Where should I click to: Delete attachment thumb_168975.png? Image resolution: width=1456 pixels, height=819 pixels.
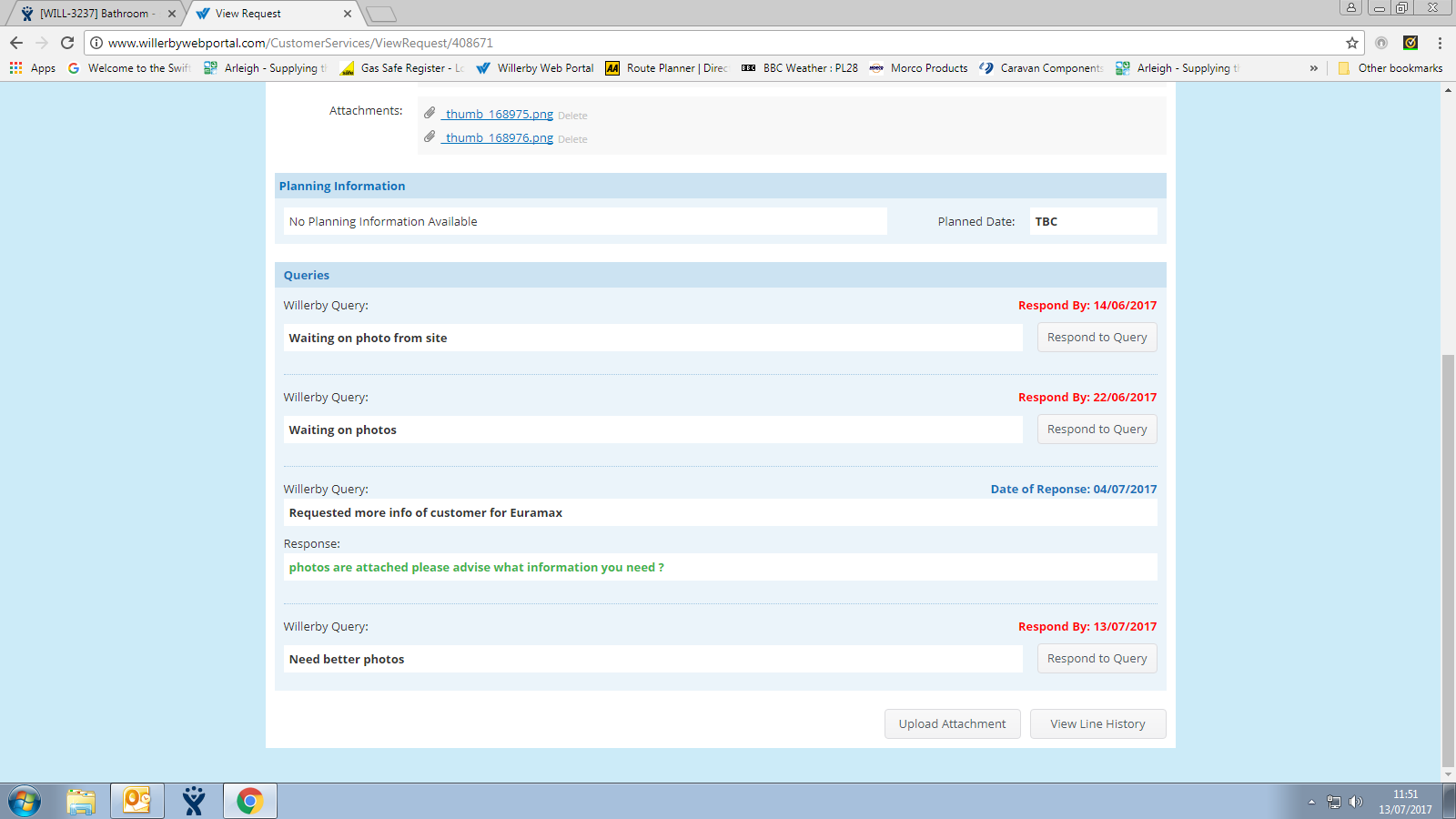click(572, 116)
